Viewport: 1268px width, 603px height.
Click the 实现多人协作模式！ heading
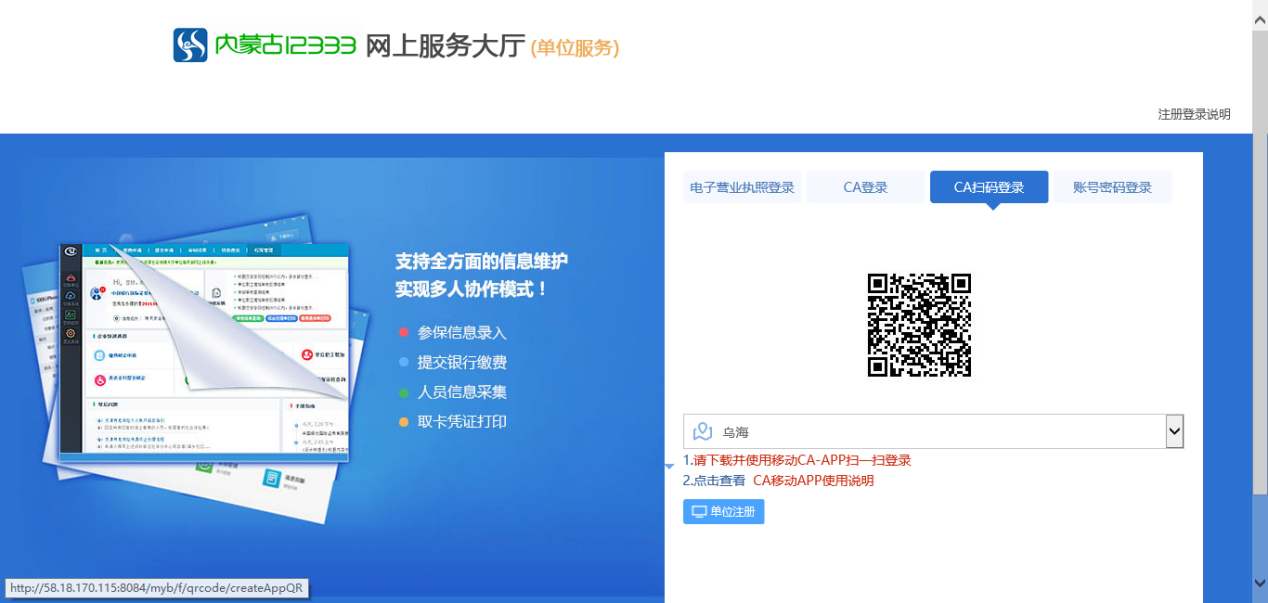pos(472,289)
